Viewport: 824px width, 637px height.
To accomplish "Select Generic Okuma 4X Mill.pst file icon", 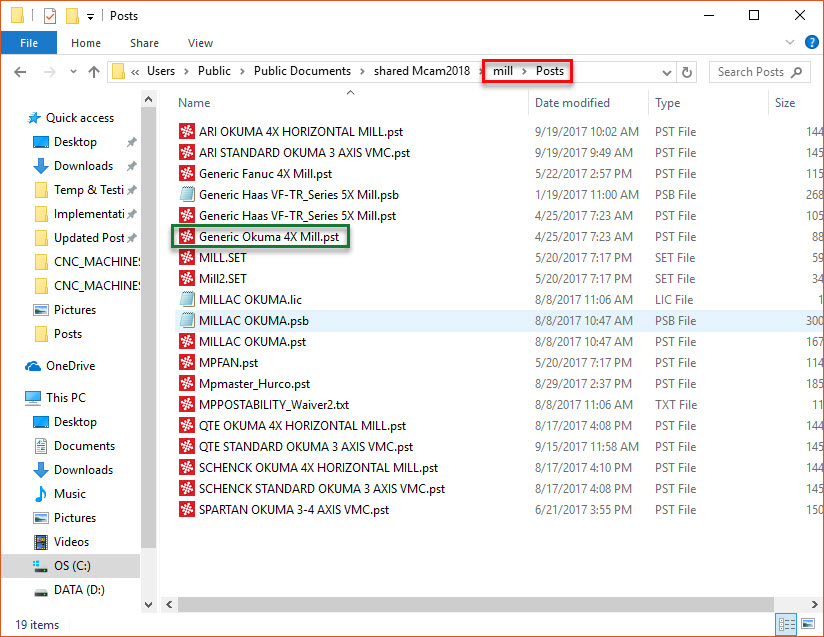I will point(187,237).
